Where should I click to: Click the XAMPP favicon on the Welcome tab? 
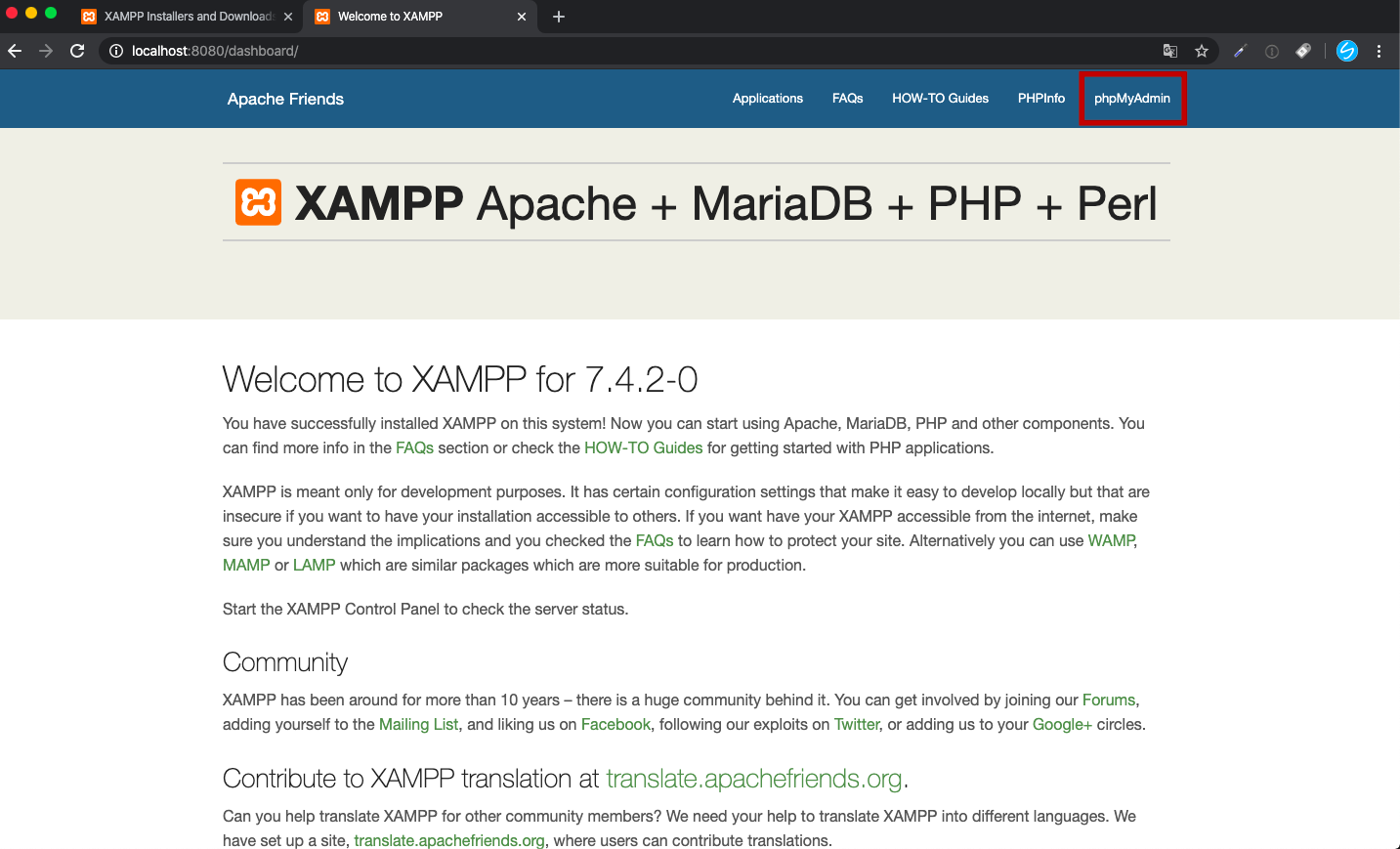322,17
